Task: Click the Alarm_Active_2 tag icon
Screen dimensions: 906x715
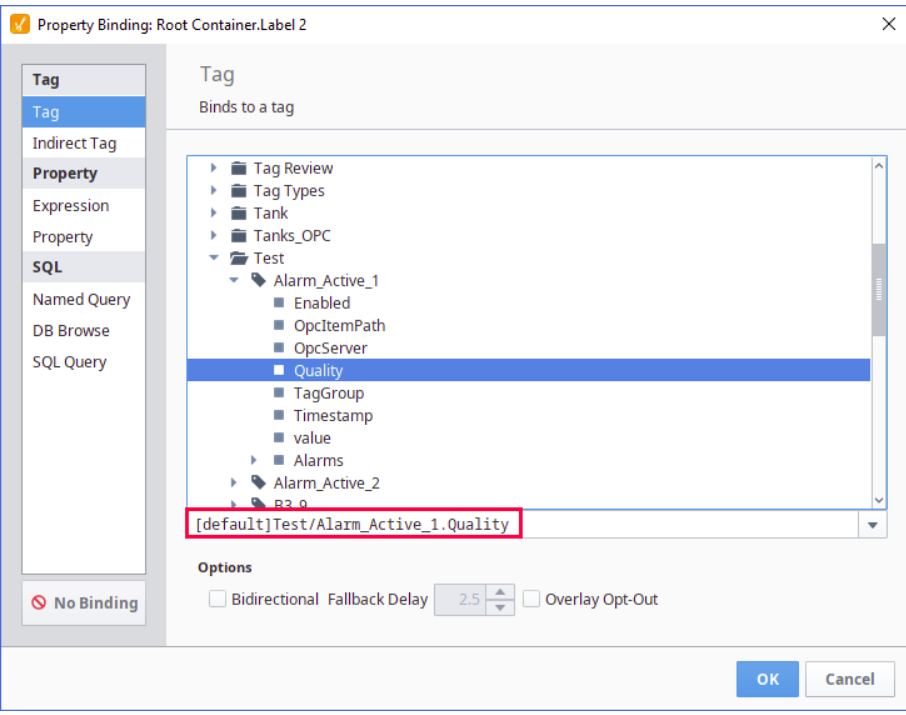Action: [259, 483]
